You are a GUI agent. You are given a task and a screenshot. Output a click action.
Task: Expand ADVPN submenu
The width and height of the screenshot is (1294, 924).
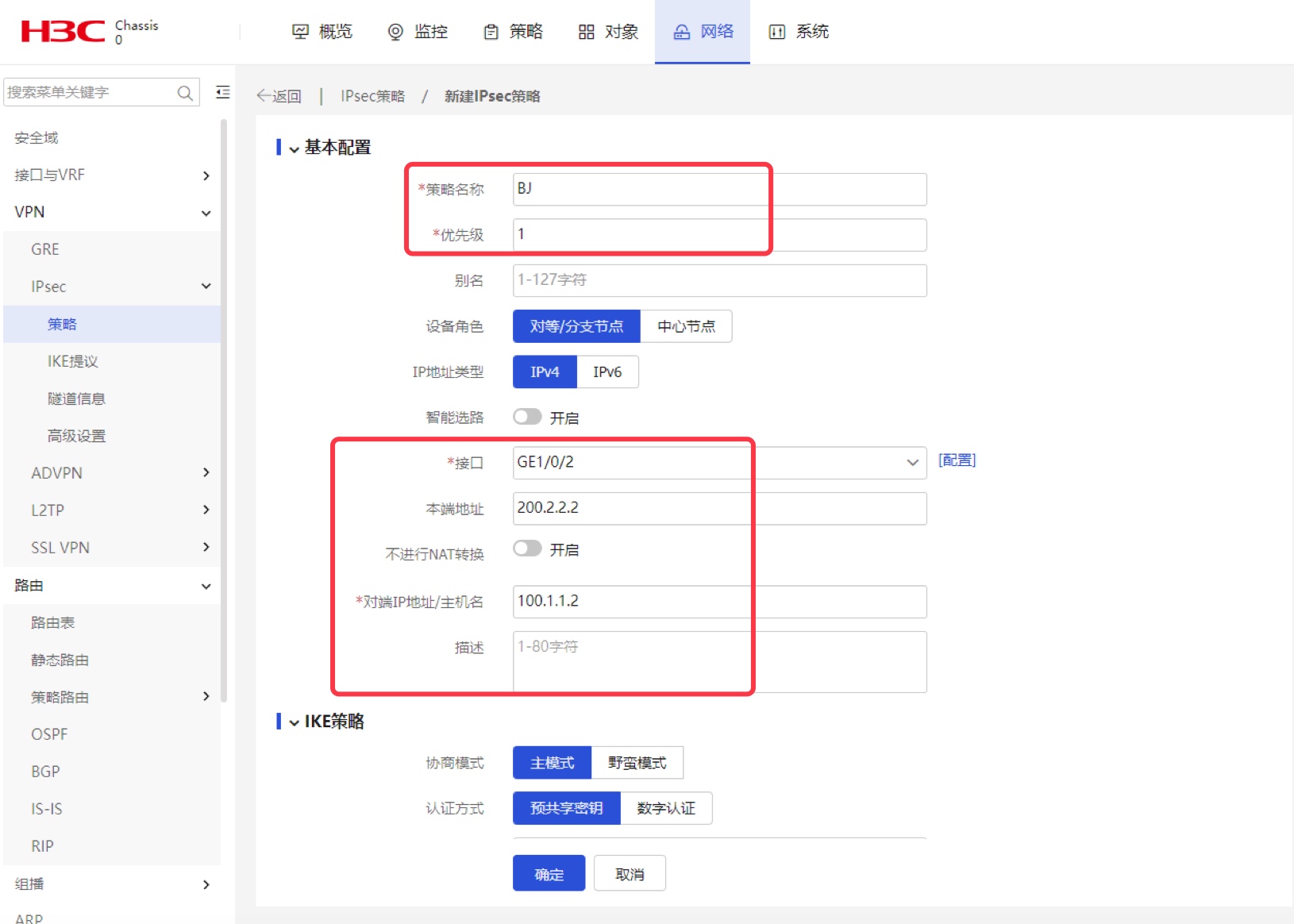[206, 472]
